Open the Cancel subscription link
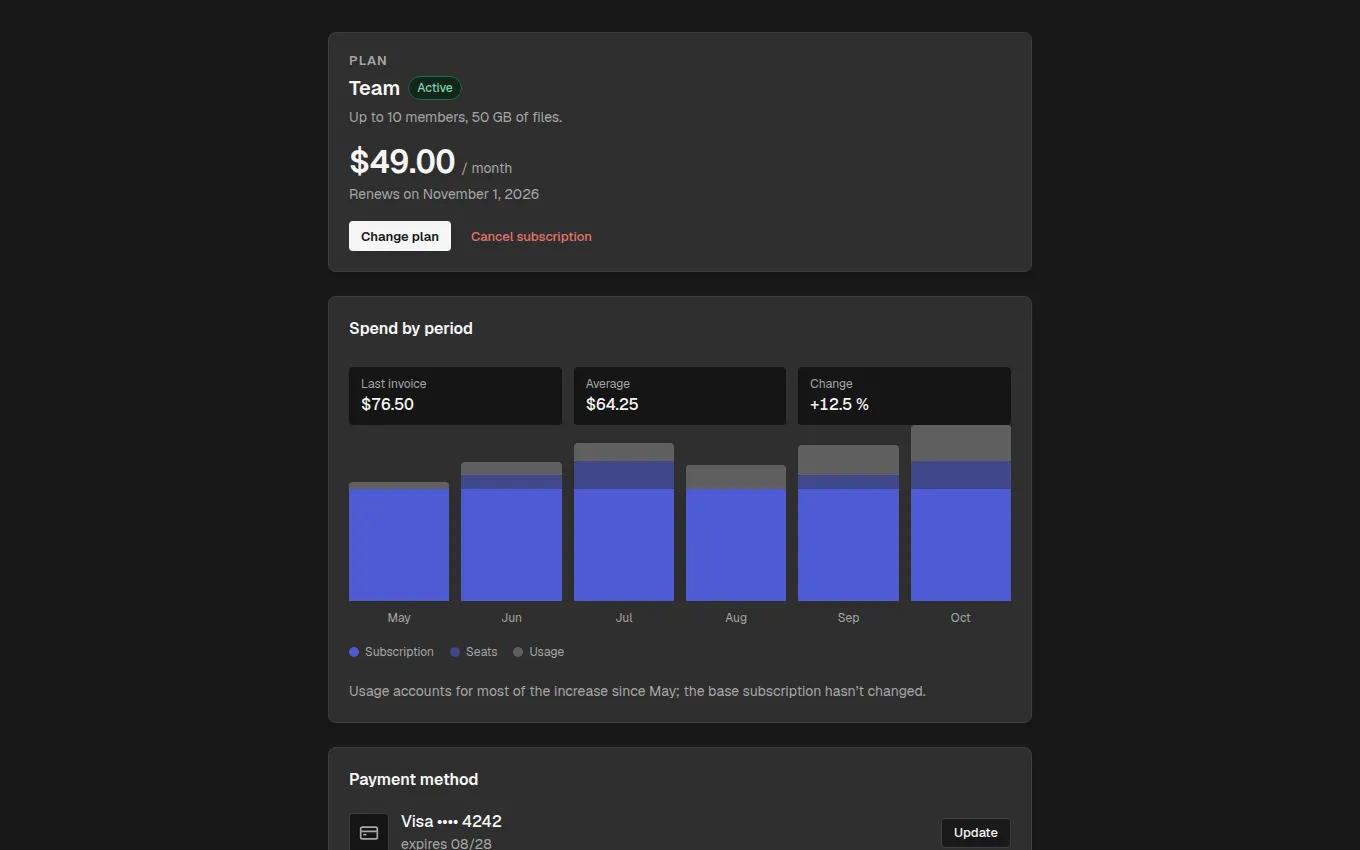The height and width of the screenshot is (850, 1360). click(531, 236)
